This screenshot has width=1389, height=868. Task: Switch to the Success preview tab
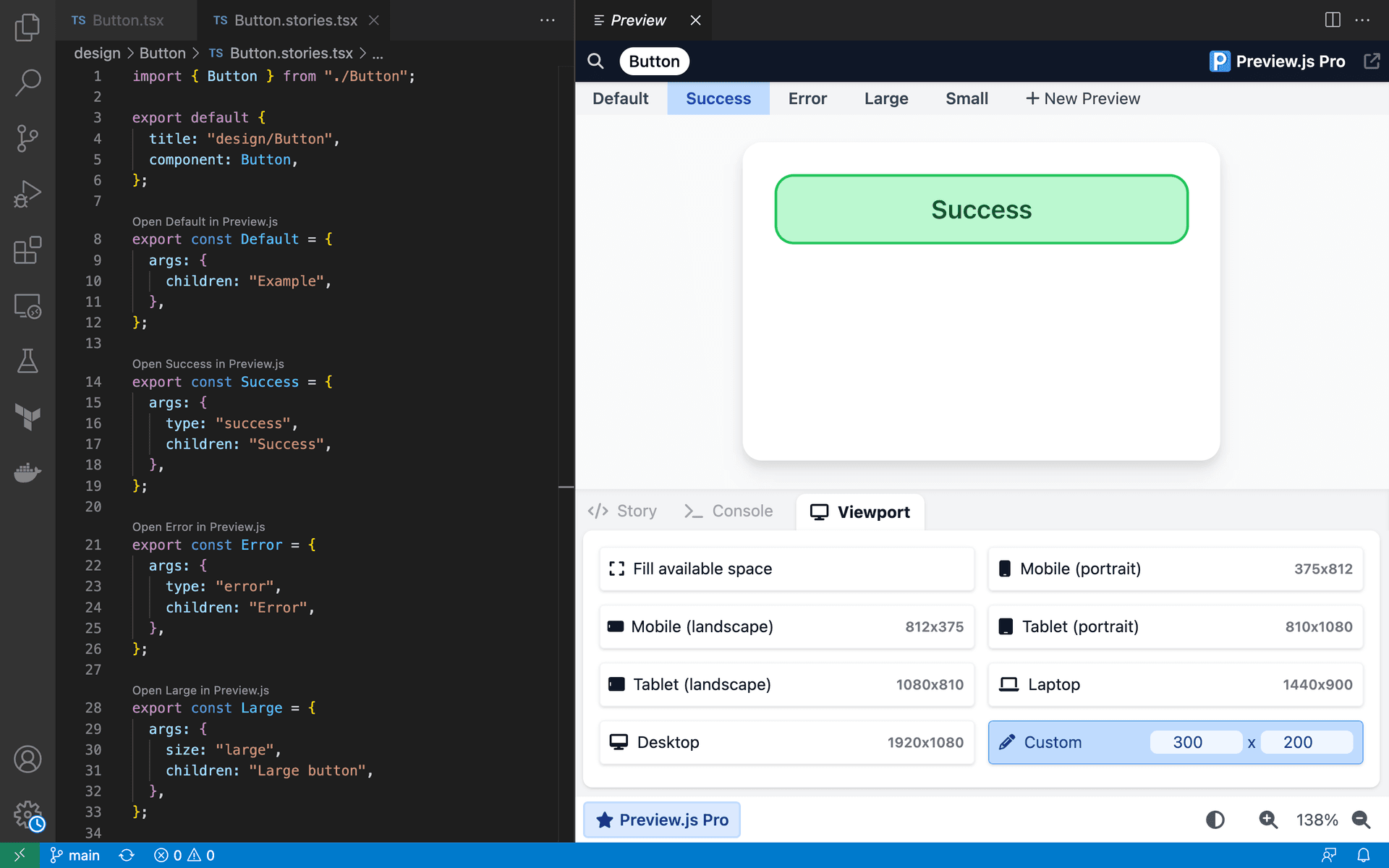718,98
